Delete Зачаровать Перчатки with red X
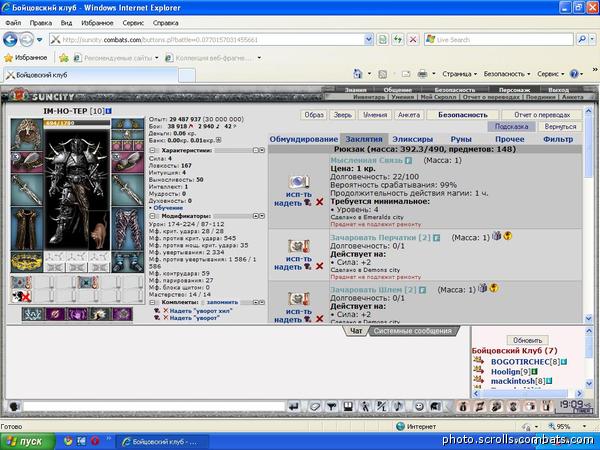Image resolution: width=600 pixels, height=450 pixels. click(320, 266)
